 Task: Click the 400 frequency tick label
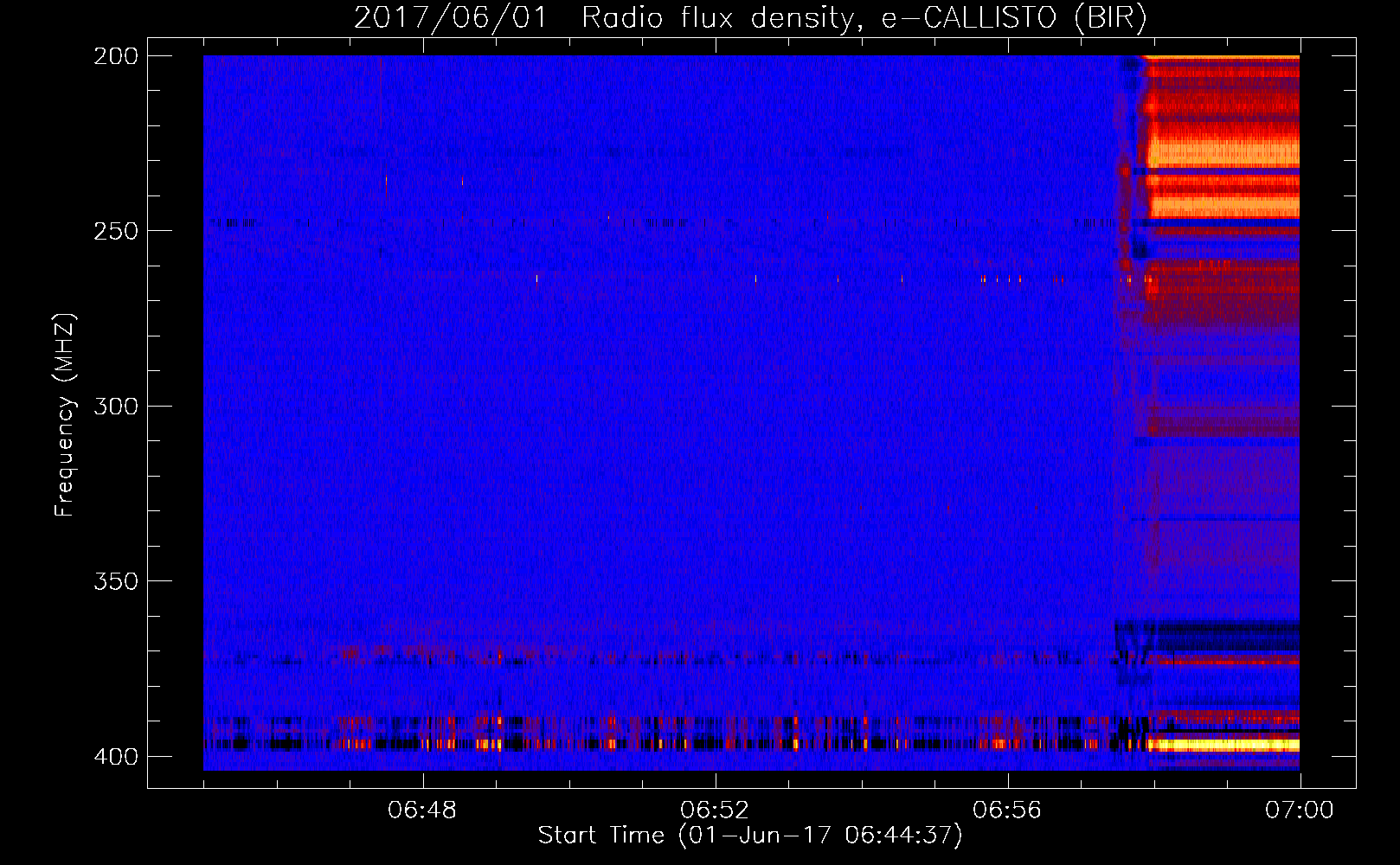point(116,757)
